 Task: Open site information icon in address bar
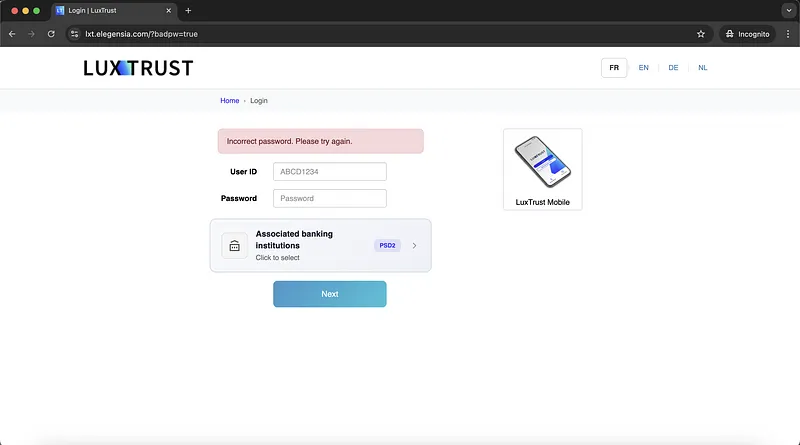74,34
